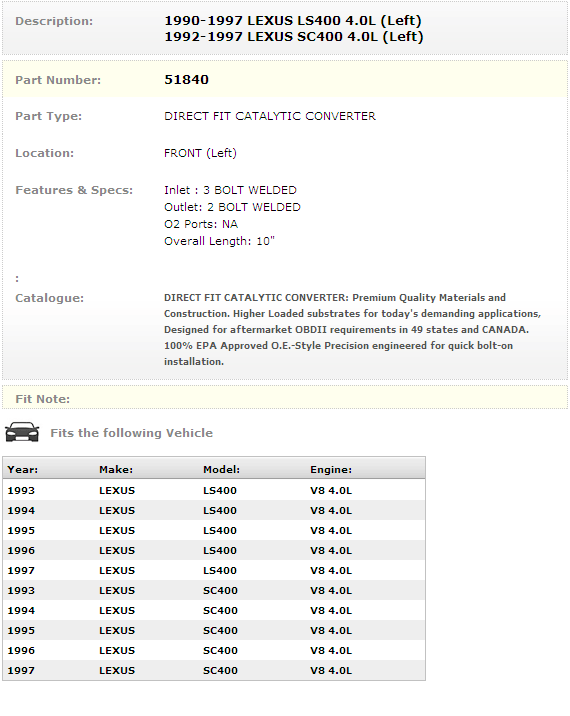Click the Fit Note label
This screenshot has width=570, height=716.
tap(42, 399)
